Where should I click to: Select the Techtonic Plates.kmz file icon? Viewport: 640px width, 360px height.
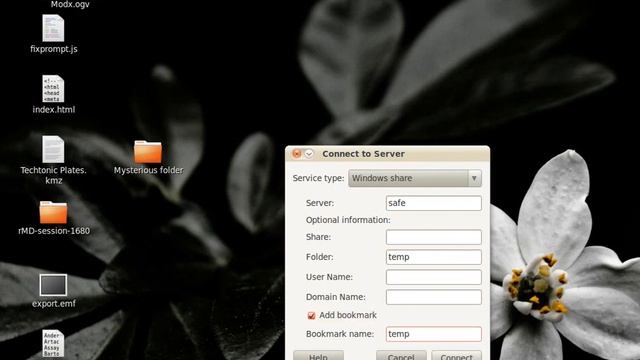[x=53, y=149]
